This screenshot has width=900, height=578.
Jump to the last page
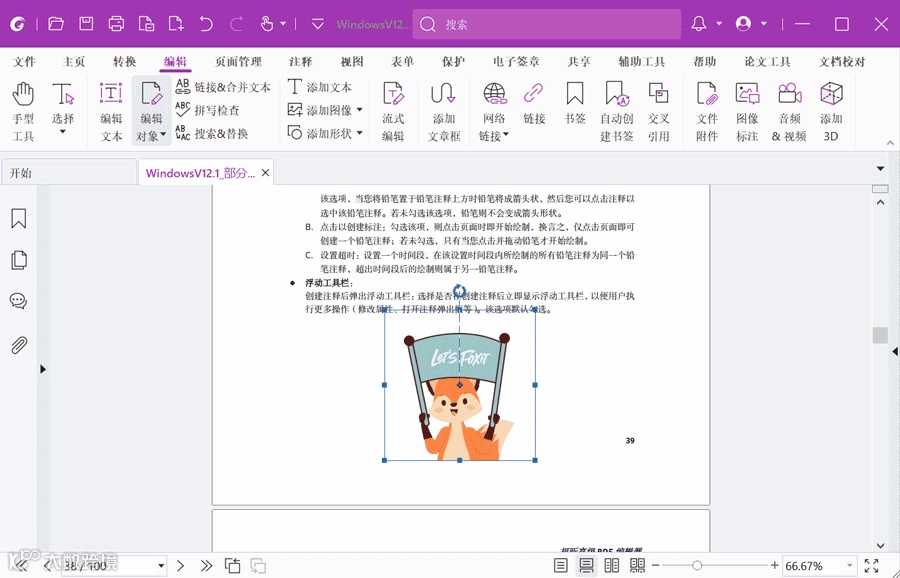(x=205, y=566)
